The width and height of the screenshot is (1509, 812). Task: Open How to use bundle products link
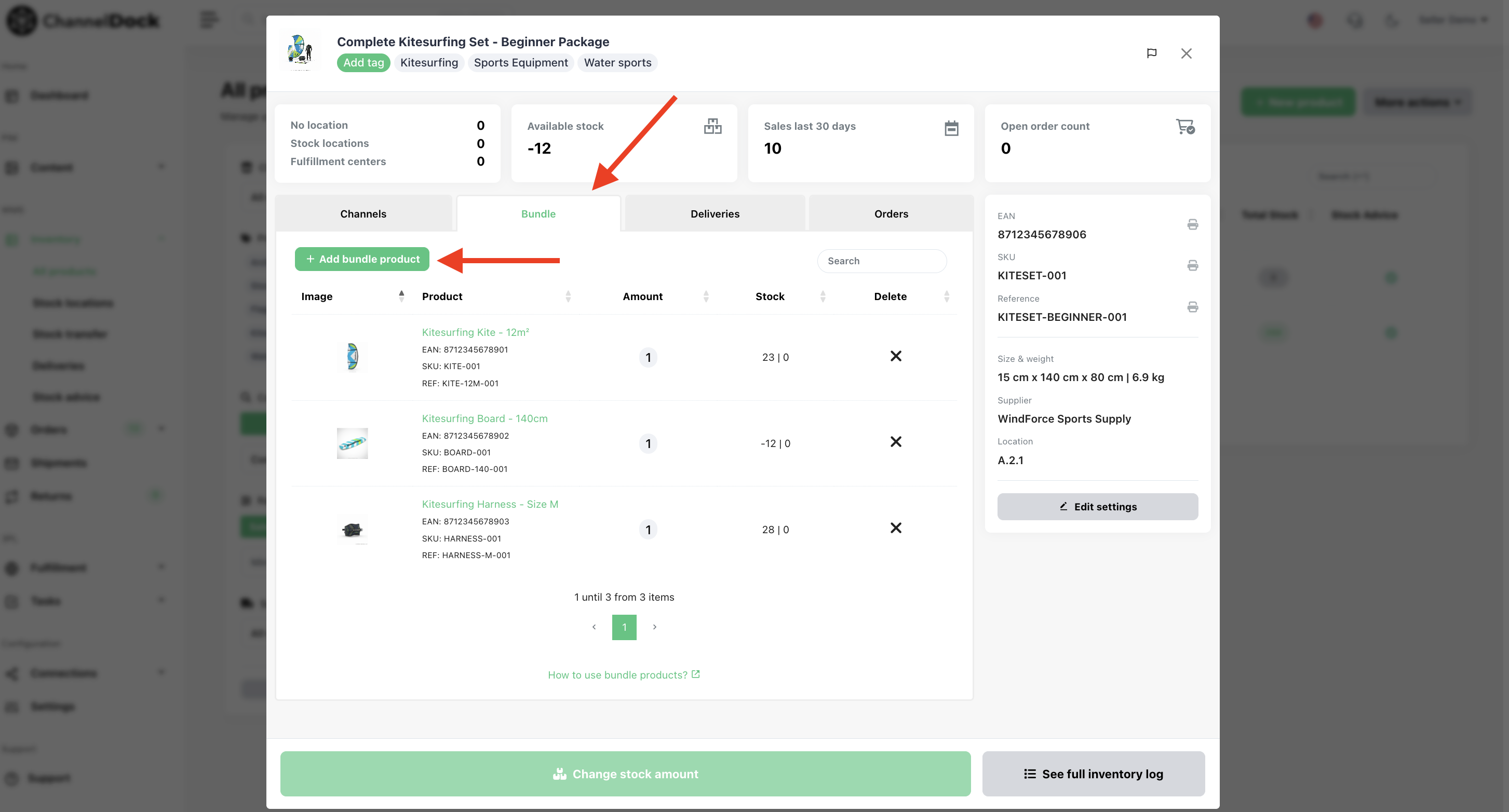[623, 675]
